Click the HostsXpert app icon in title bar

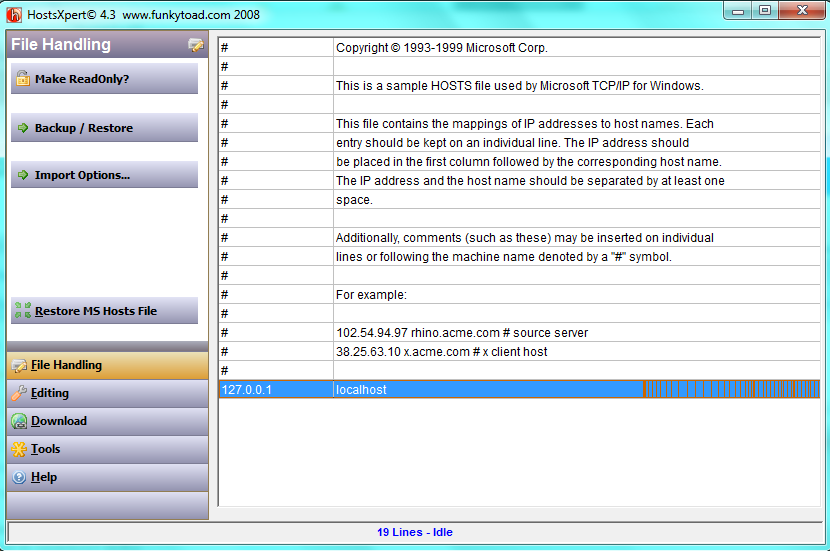(14, 14)
